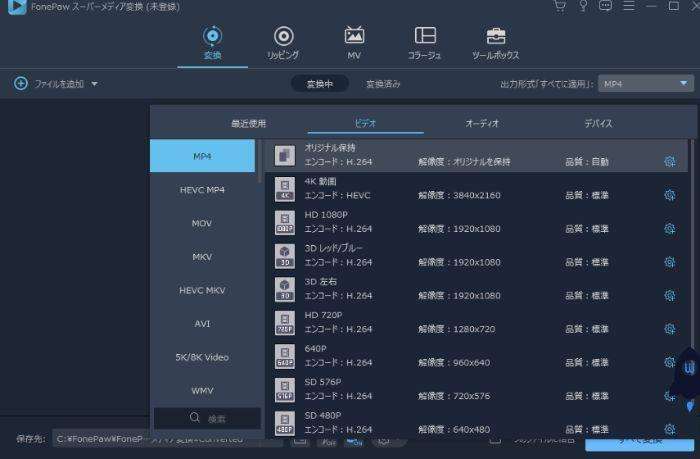Choose WMV format
This screenshot has height=459, width=700.
point(202,391)
